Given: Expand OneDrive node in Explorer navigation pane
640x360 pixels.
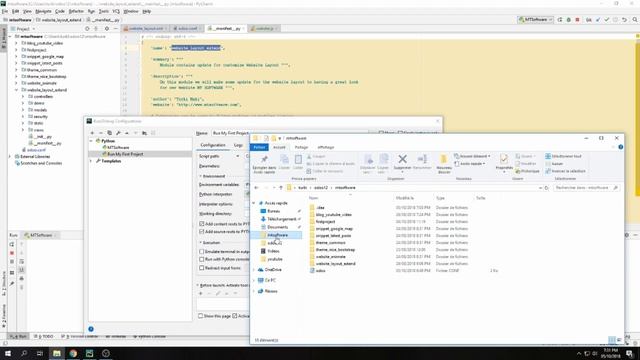Looking at the screenshot, I should click(x=254, y=270).
